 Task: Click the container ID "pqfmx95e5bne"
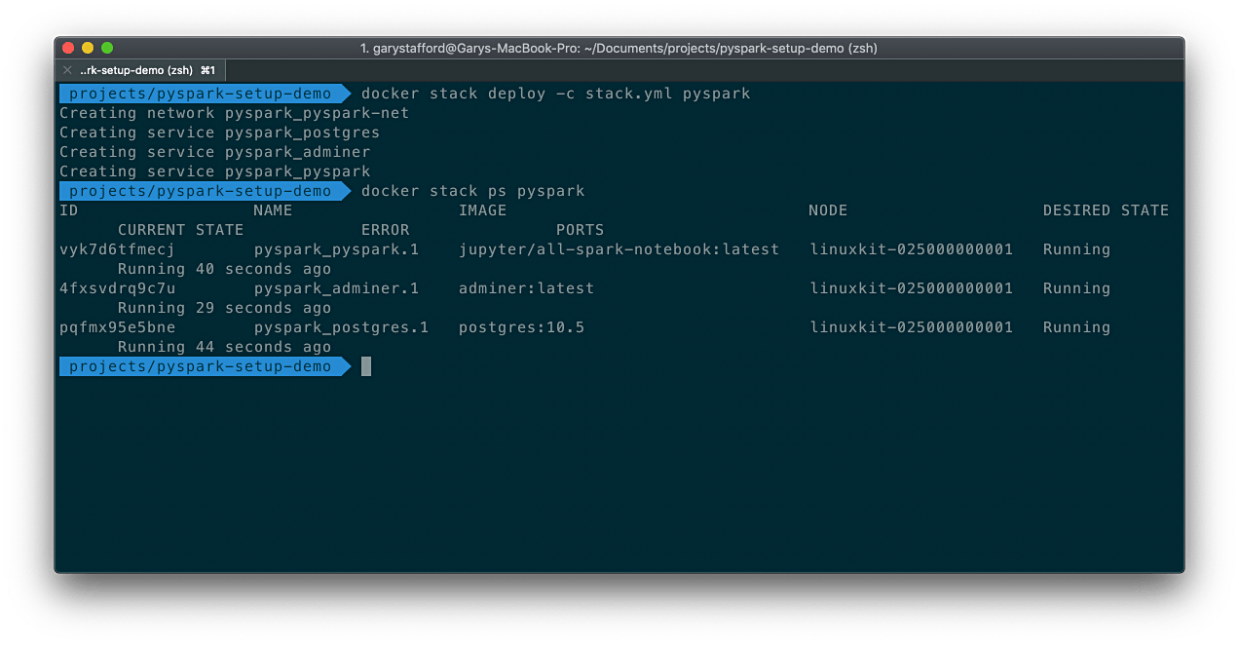tap(114, 327)
